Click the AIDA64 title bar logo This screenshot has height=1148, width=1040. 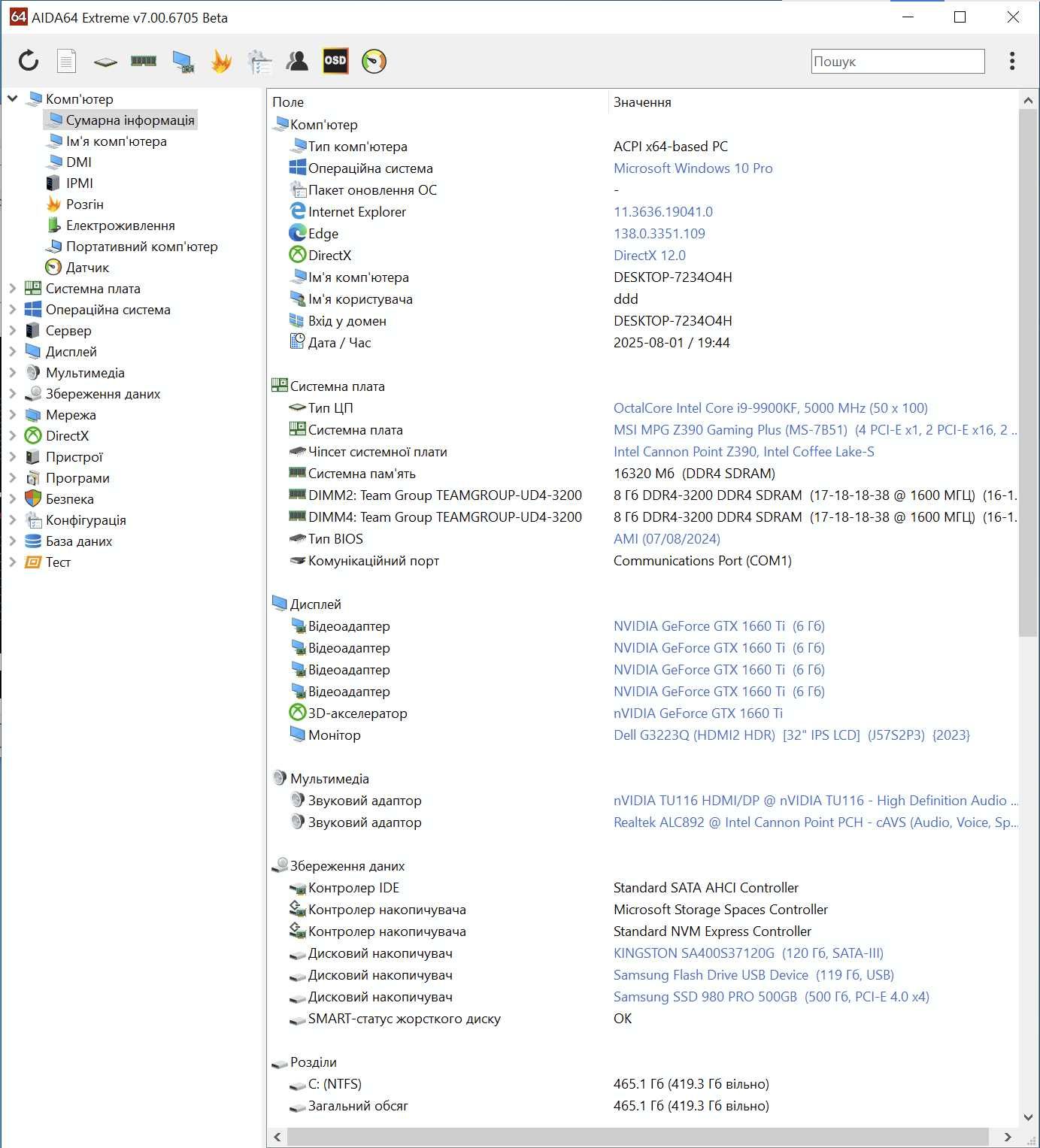[x=18, y=17]
